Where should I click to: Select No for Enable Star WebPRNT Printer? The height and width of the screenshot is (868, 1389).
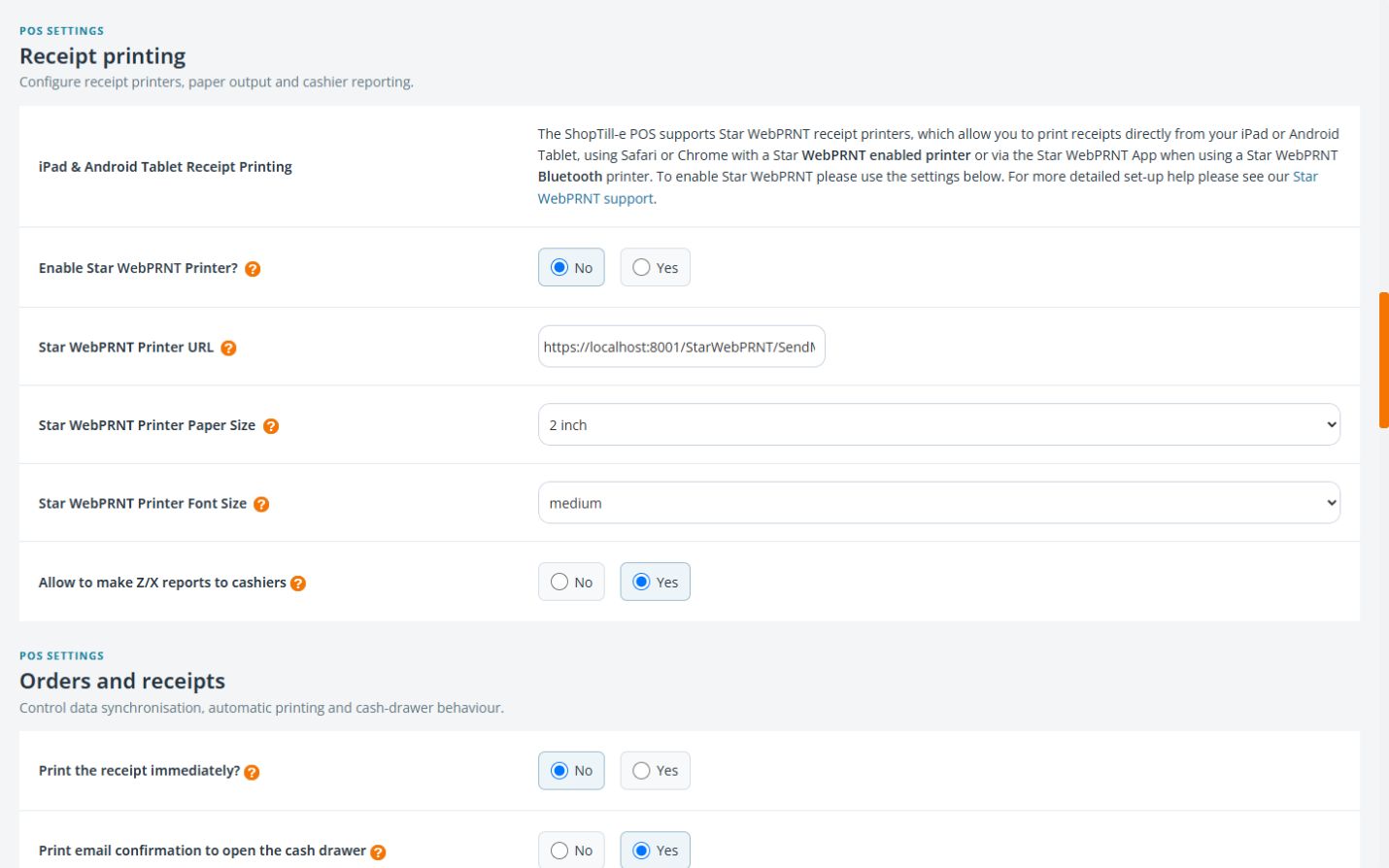[x=571, y=268]
